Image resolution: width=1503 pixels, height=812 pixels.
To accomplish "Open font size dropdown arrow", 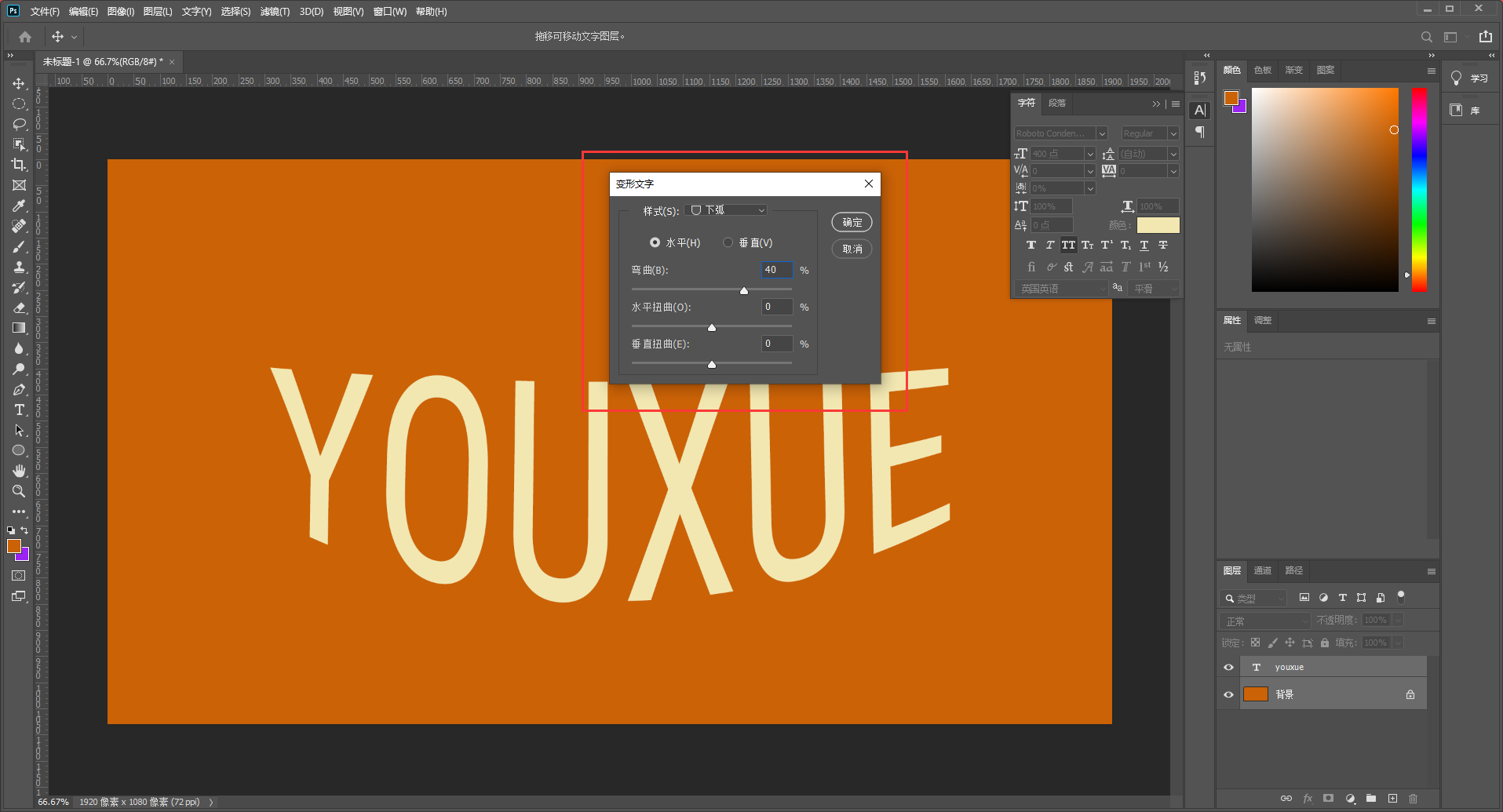I will click(x=1089, y=154).
